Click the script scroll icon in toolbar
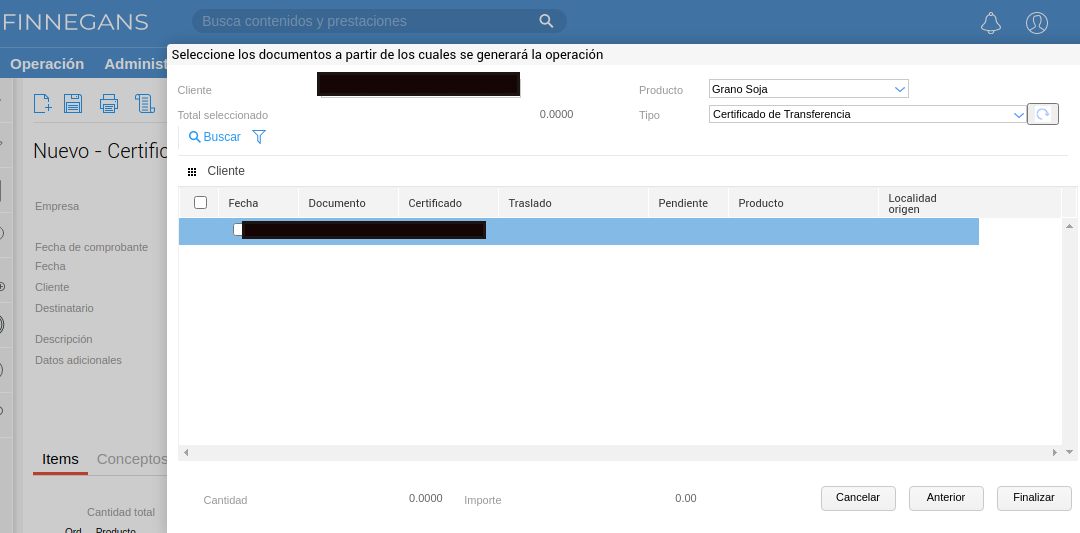This screenshot has height=533, width=1080. [145, 103]
